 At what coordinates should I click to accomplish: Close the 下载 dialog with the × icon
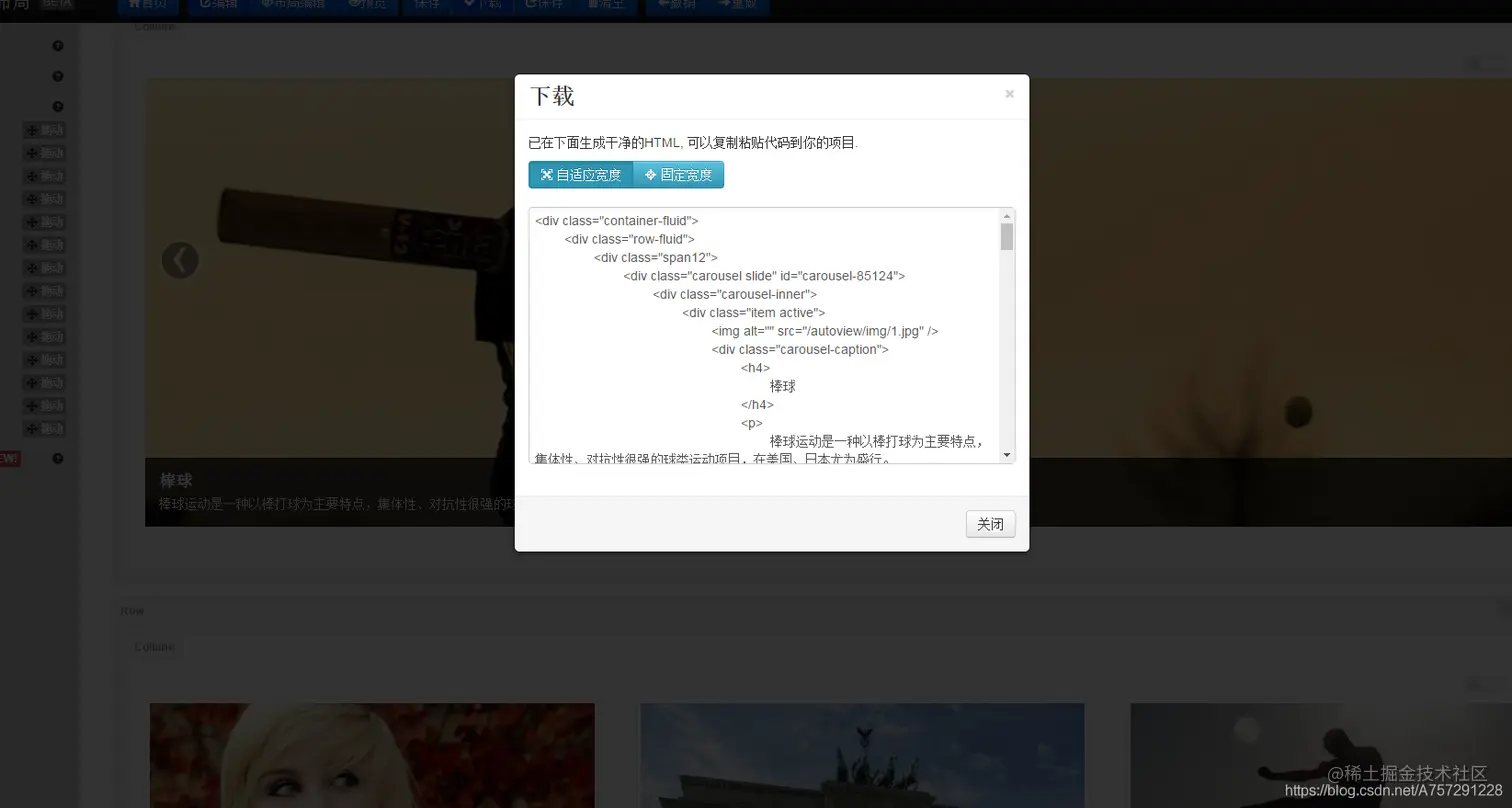point(1009,94)
